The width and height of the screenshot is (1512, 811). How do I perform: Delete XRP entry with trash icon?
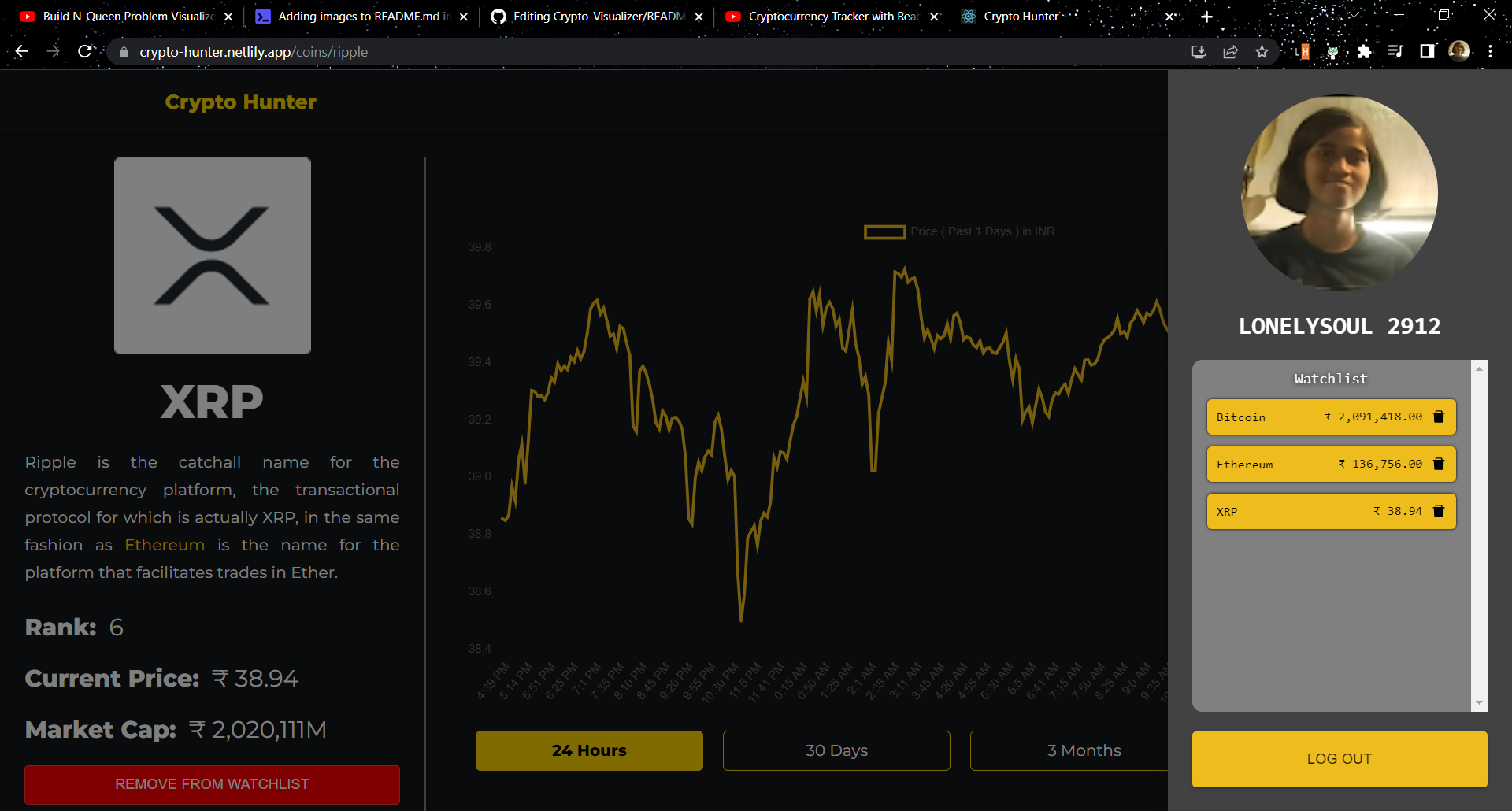click(x=1439, y=511)
